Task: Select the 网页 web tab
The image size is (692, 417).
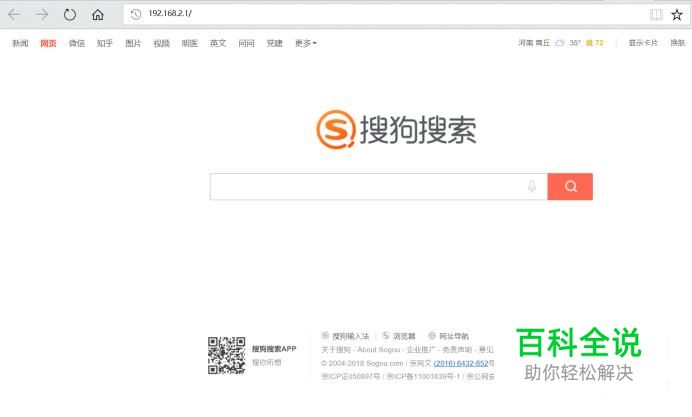Action: 49,43
